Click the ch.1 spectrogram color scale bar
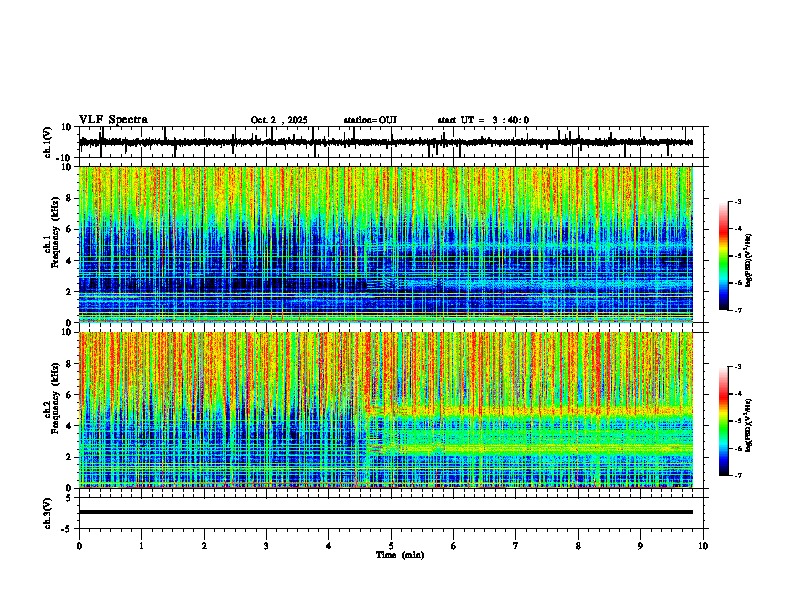 724,256
